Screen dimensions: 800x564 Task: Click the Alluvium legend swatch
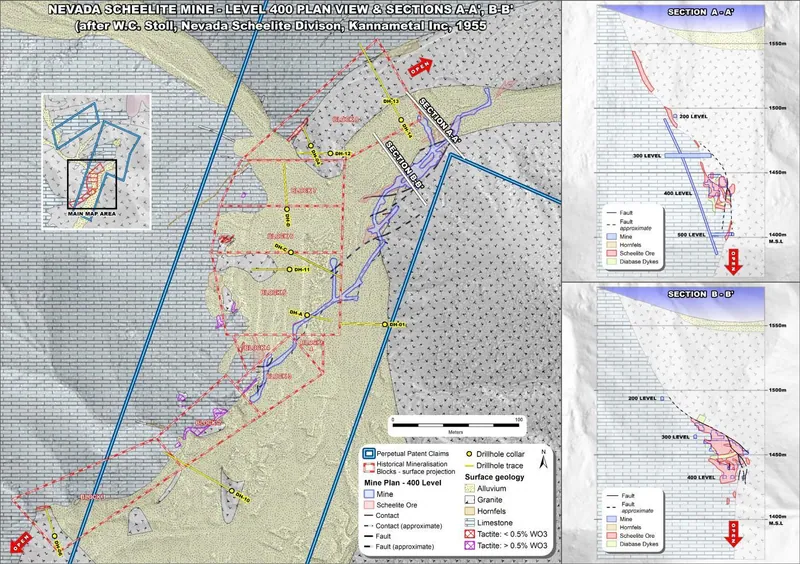(469, 488)
